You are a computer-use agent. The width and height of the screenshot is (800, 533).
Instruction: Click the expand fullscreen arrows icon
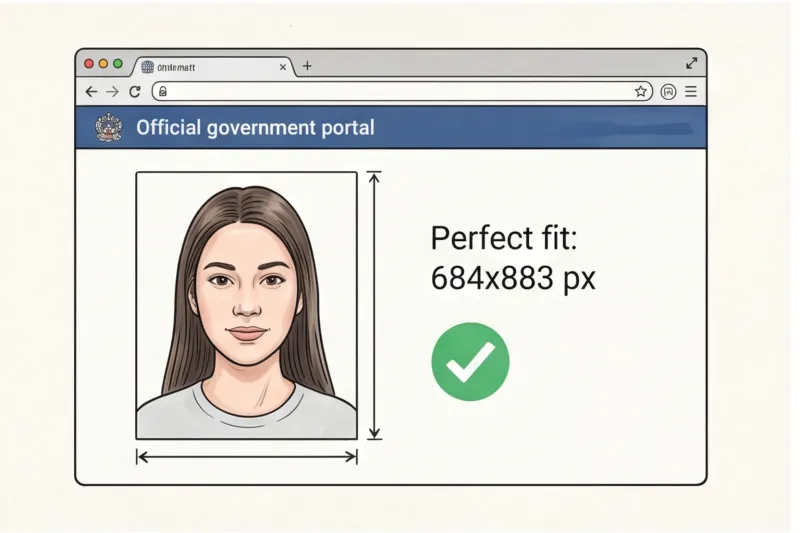click(692, 63)
